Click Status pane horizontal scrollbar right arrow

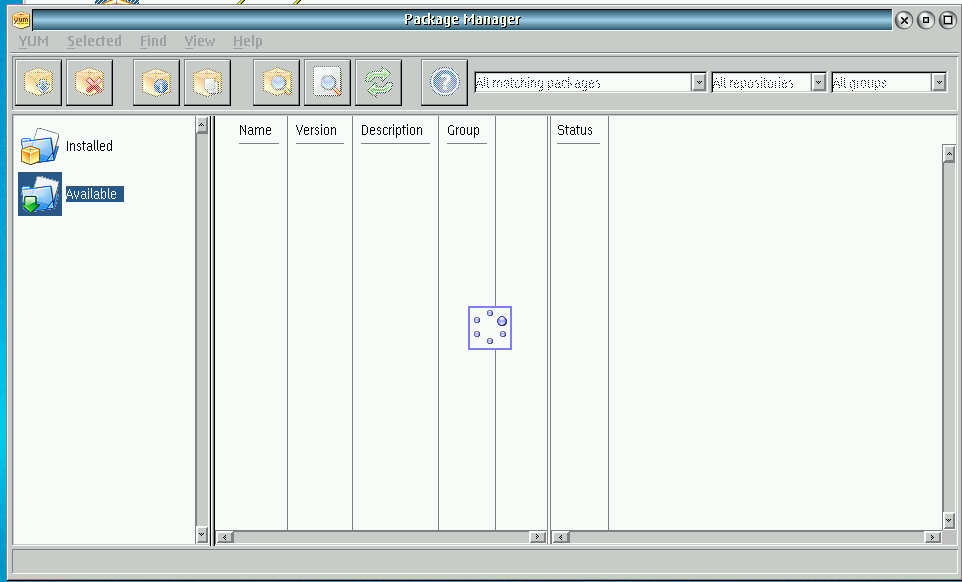932,537
